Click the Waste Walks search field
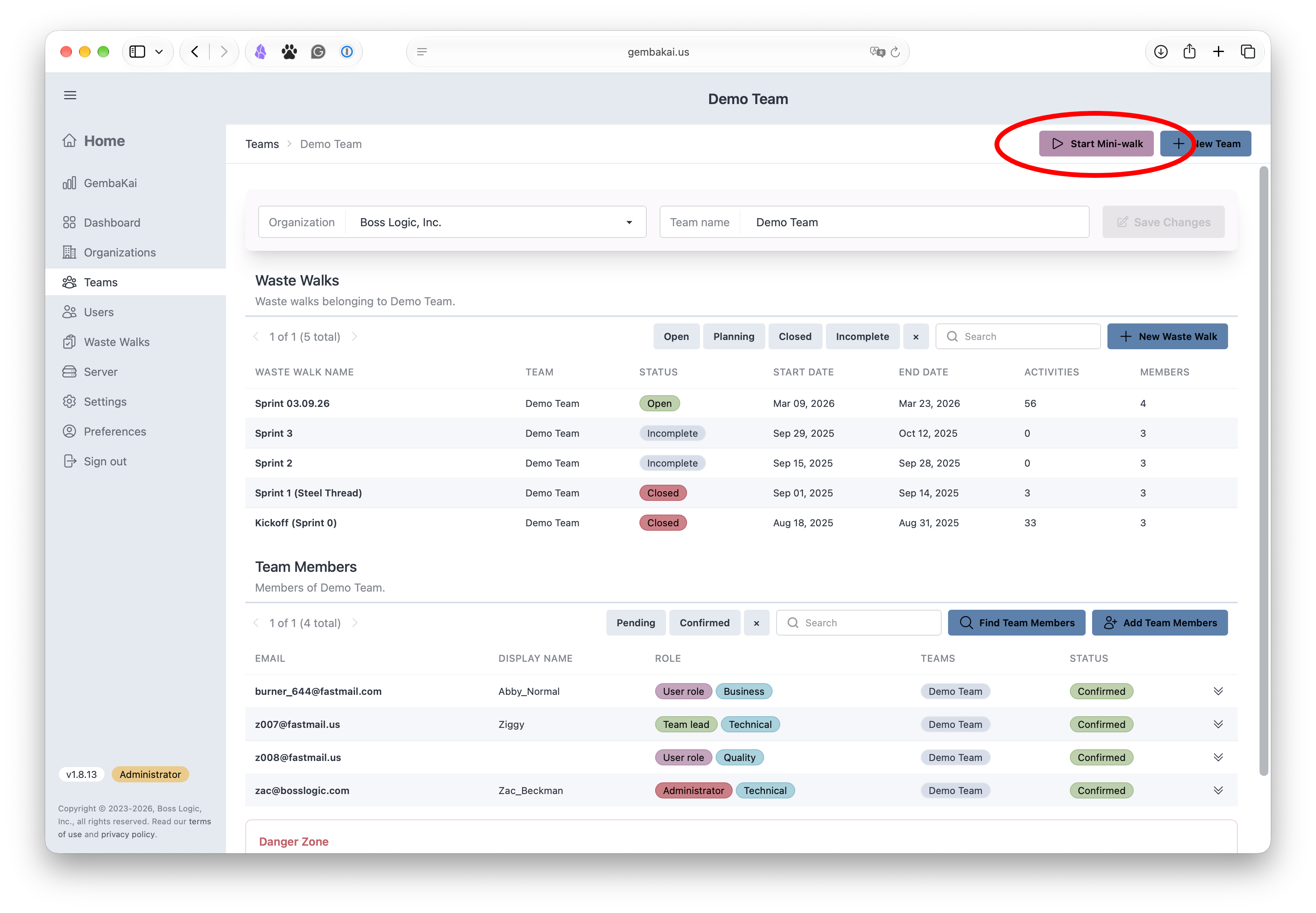Screen dimensions: 1316x913 click(1017, 336)
